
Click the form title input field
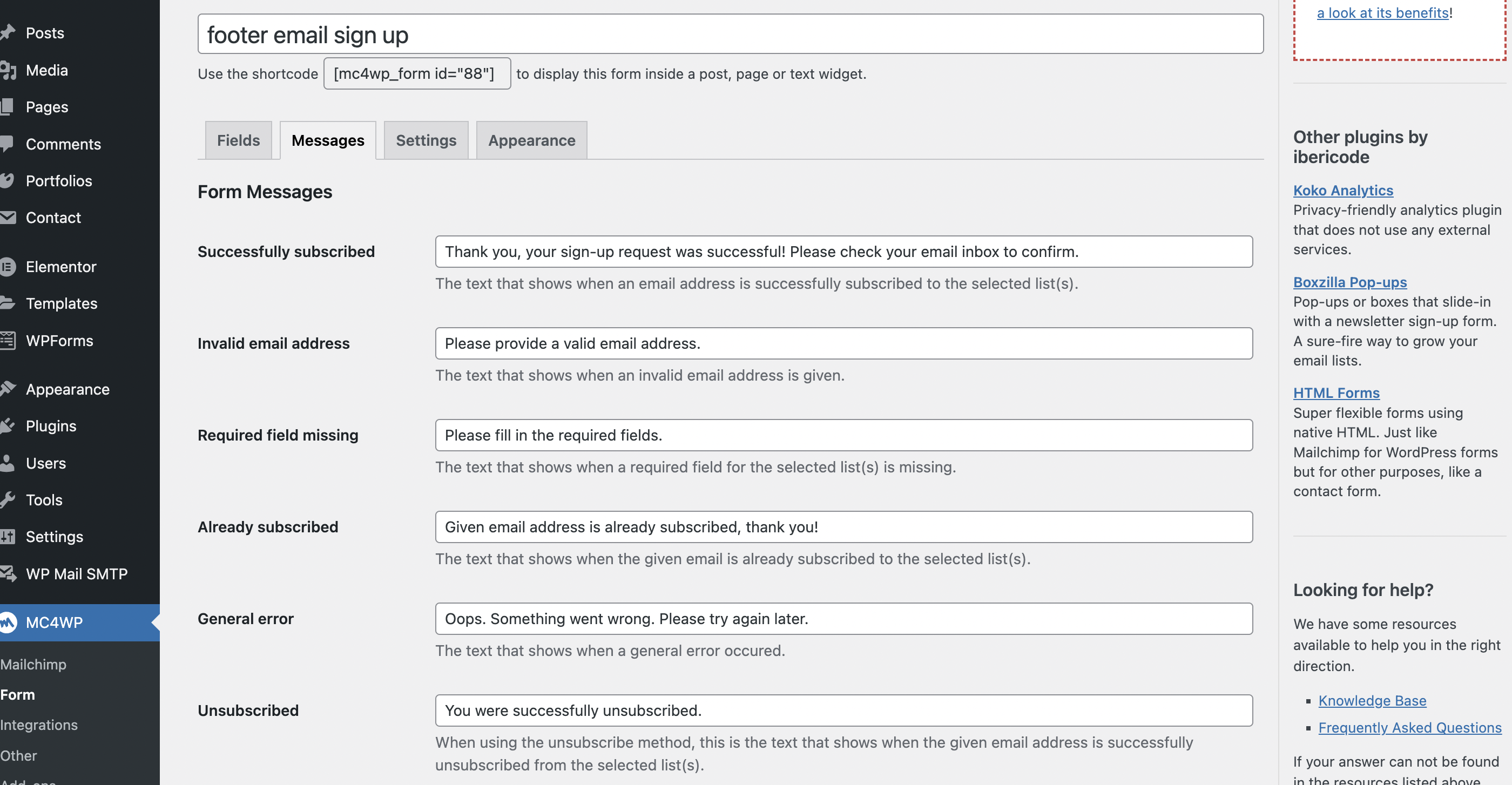tap(730, 35)
